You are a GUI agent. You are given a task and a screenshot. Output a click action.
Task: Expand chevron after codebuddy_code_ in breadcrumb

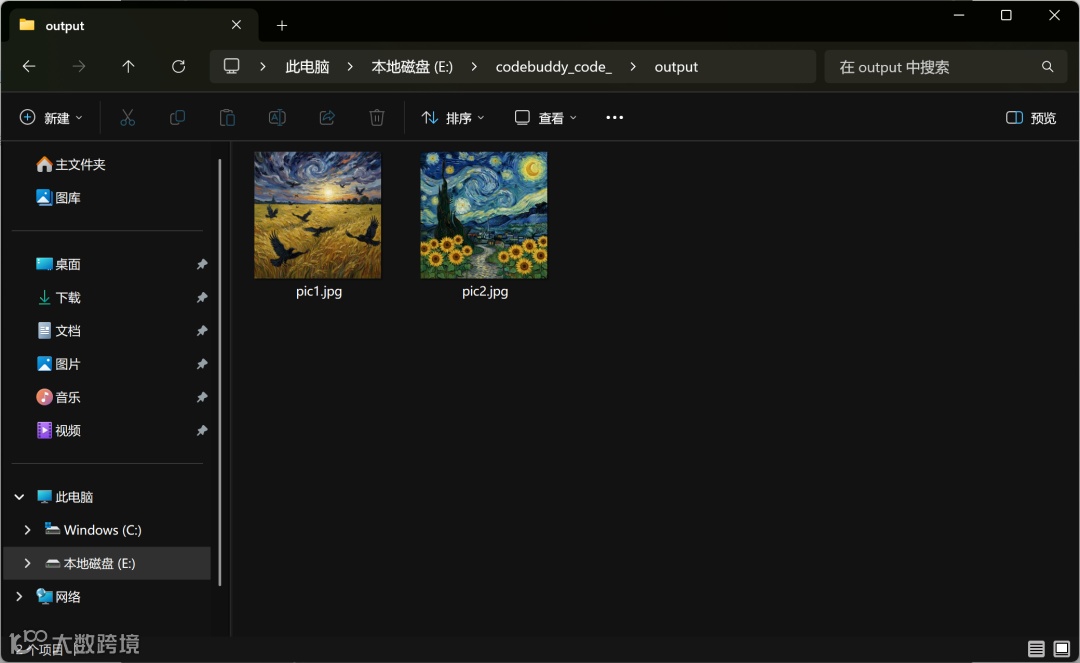(x=632, y=67)
